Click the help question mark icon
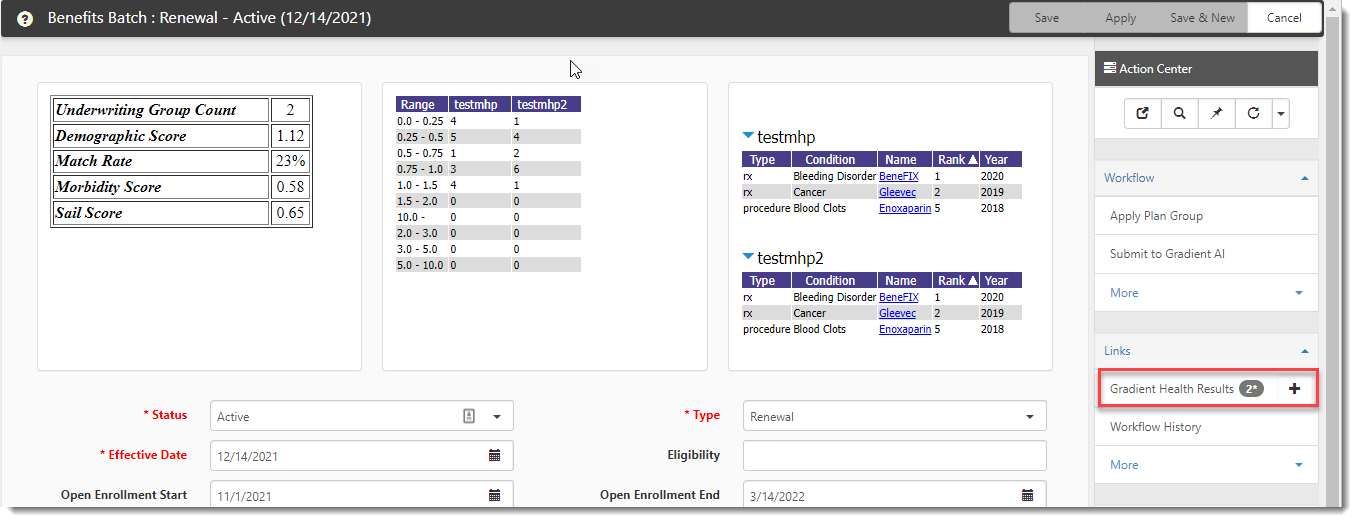The image size is (1357, 522). coord(25,19)
